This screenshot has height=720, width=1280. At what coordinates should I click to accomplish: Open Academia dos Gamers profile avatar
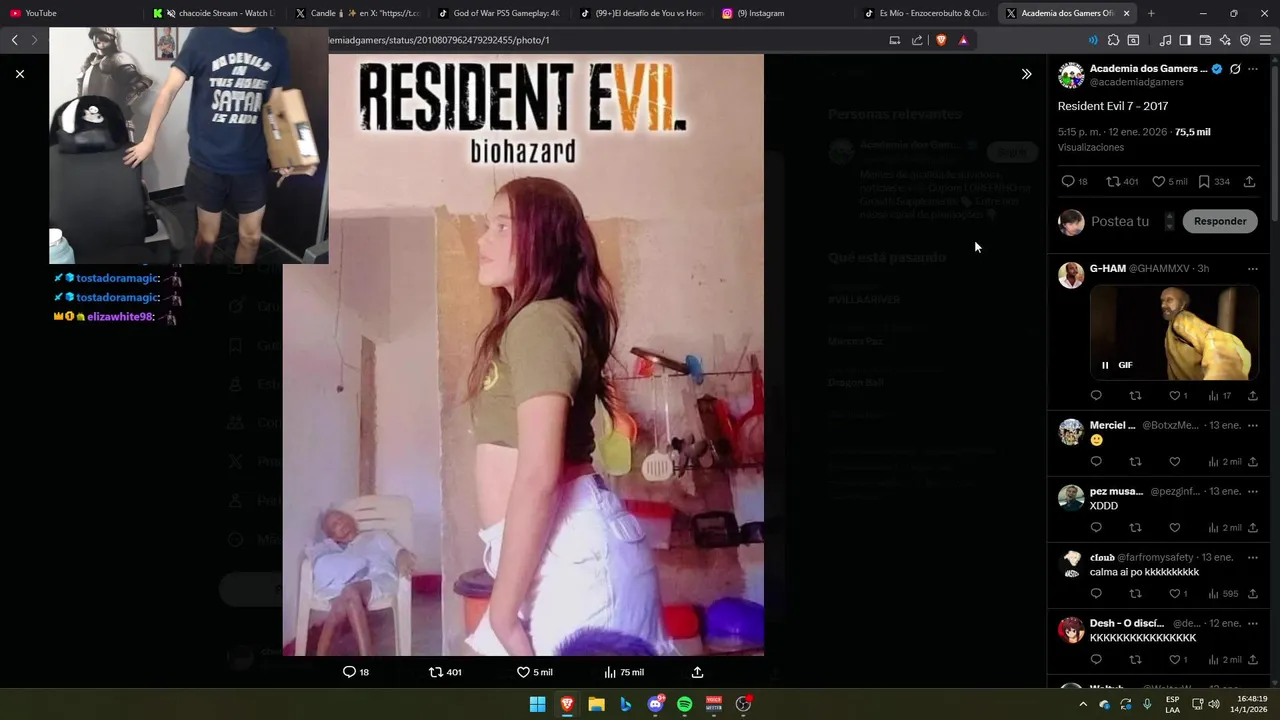click(1071, 75)
